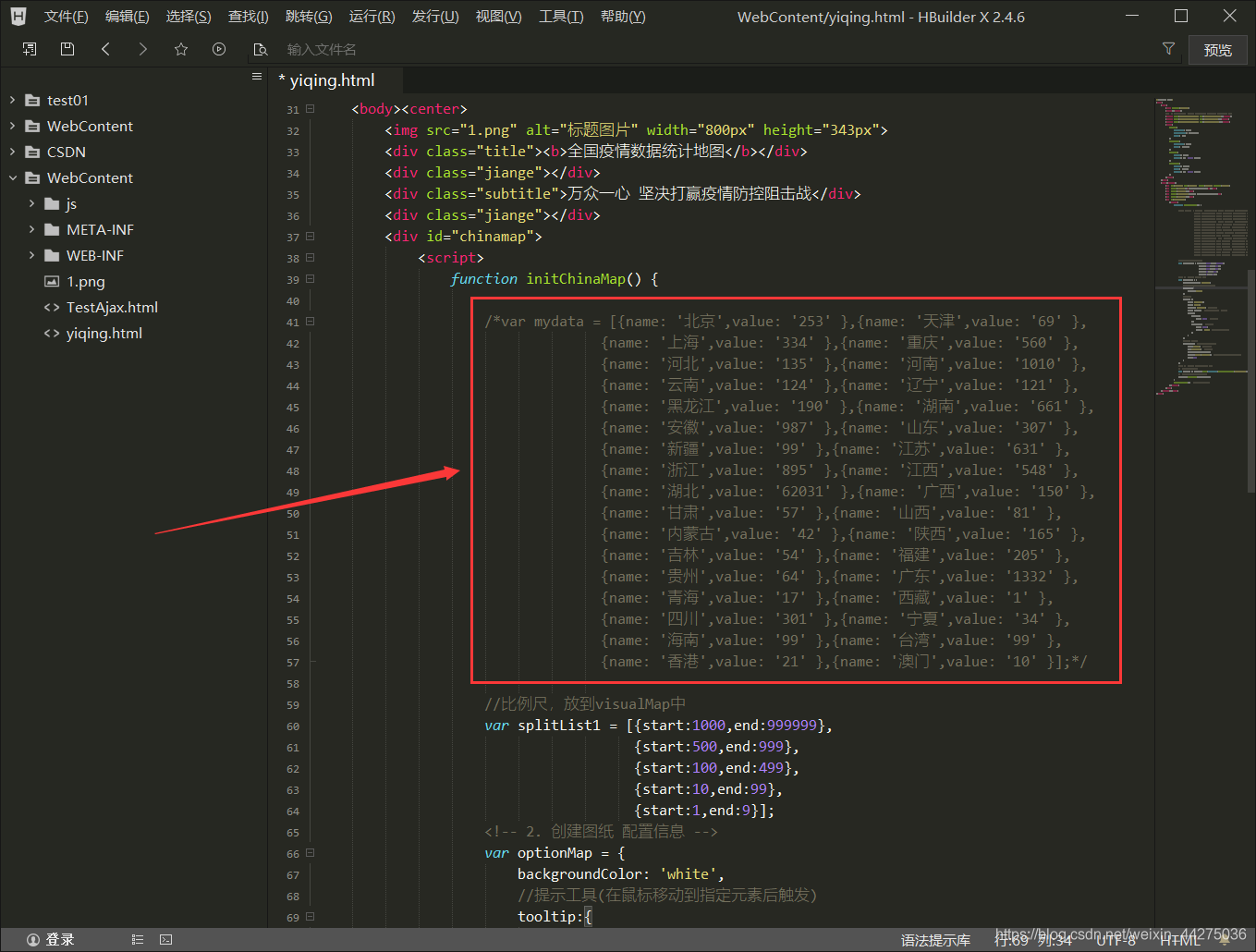This screenshot has width=1256, height=952.
Task: Fold the code at line 38
Action: coord(311,257)
